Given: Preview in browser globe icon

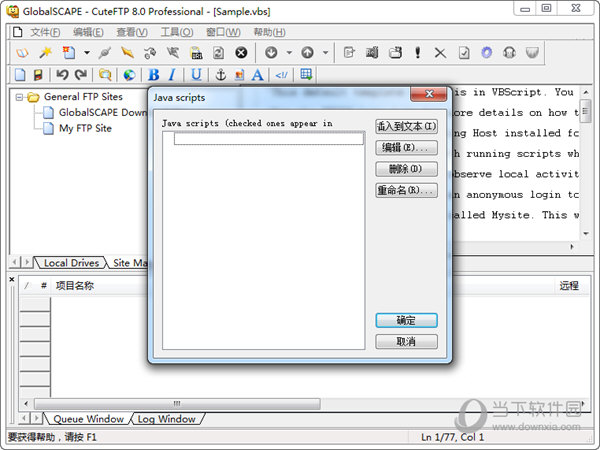Looking at the screenshot, I should pyautogui.click(x=129, y=75).
